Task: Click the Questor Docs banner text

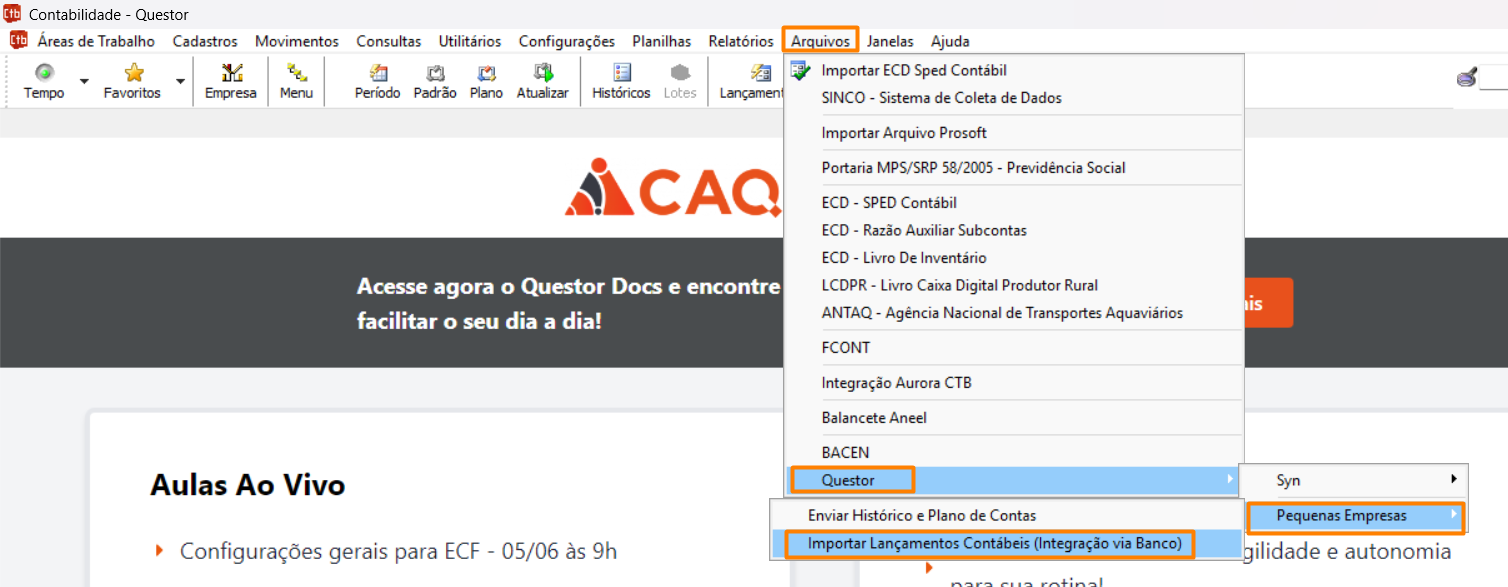Action: 568,304
